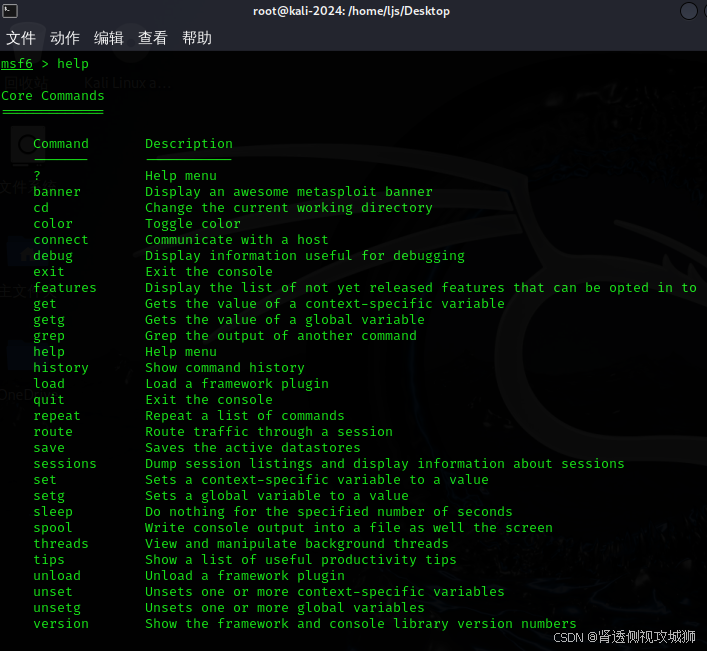Click the 'getg' command
This screenshot has height=651, width=707.
[x=49, y=320]
